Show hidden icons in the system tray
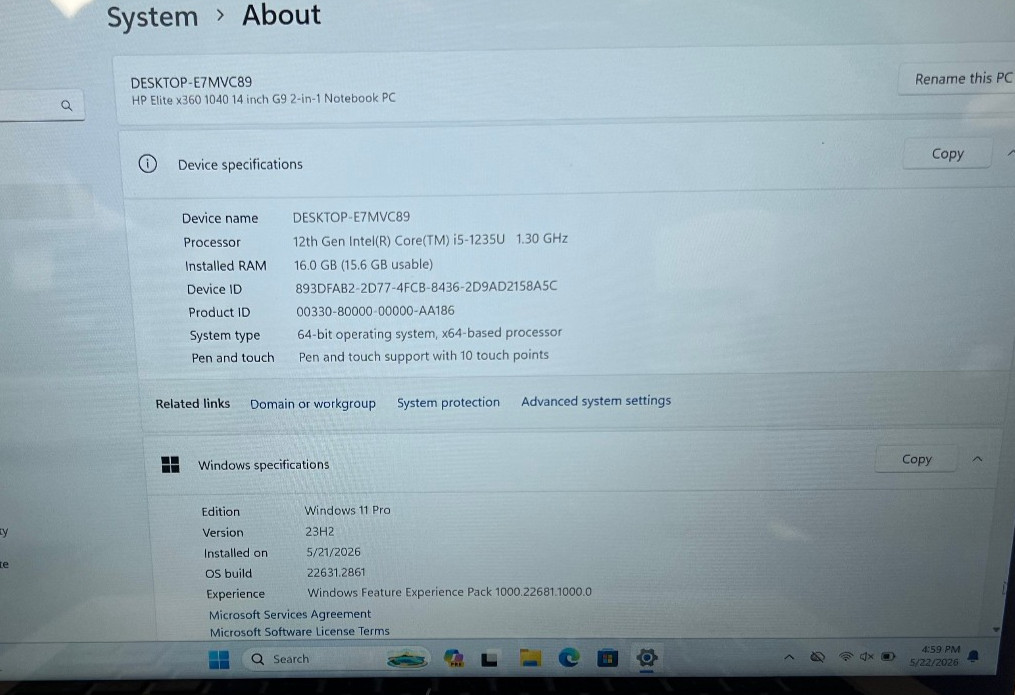This screenshot has width=1015, height=695. pyautogui.click(x=789, y=657)
